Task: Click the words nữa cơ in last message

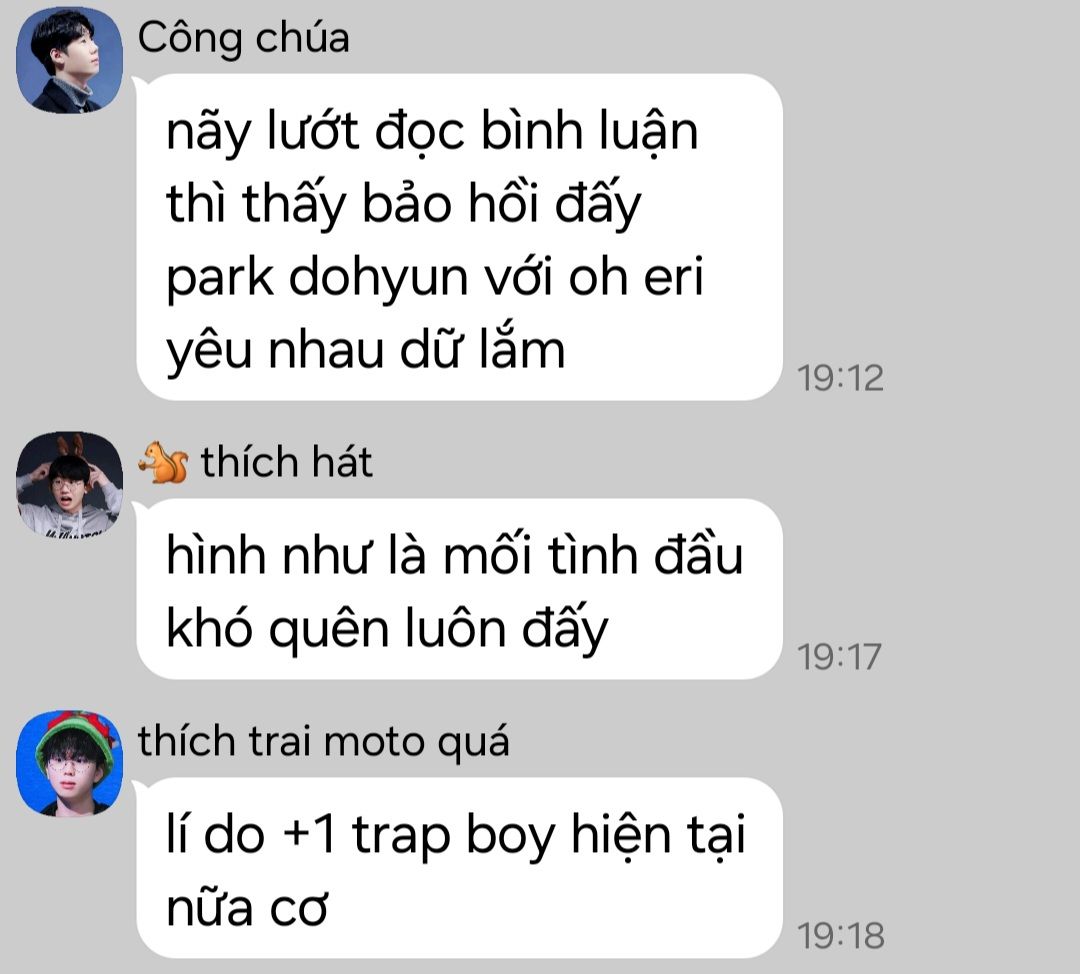Action: click(247, 908)
